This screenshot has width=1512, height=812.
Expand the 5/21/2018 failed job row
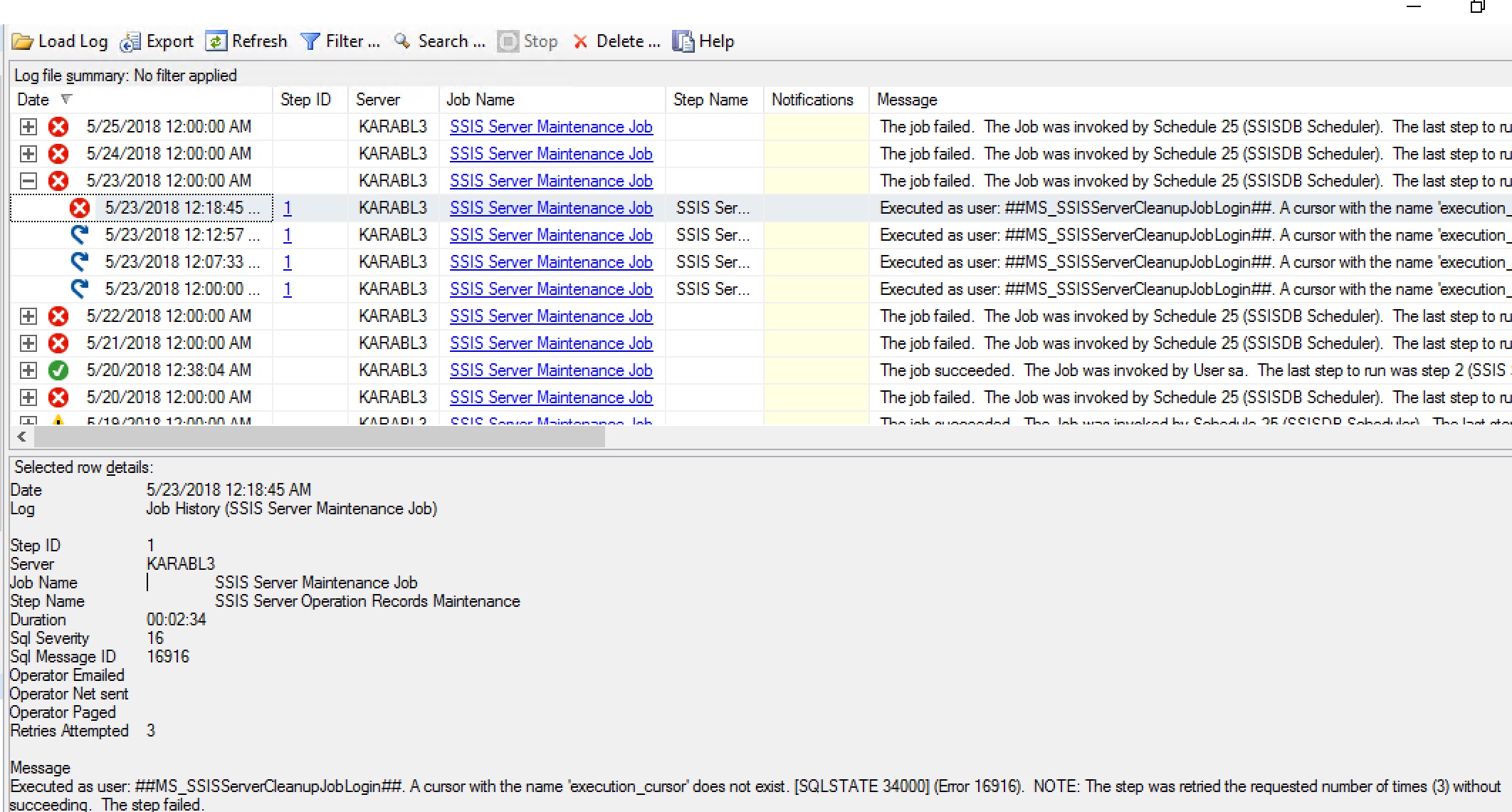(28, 343)
